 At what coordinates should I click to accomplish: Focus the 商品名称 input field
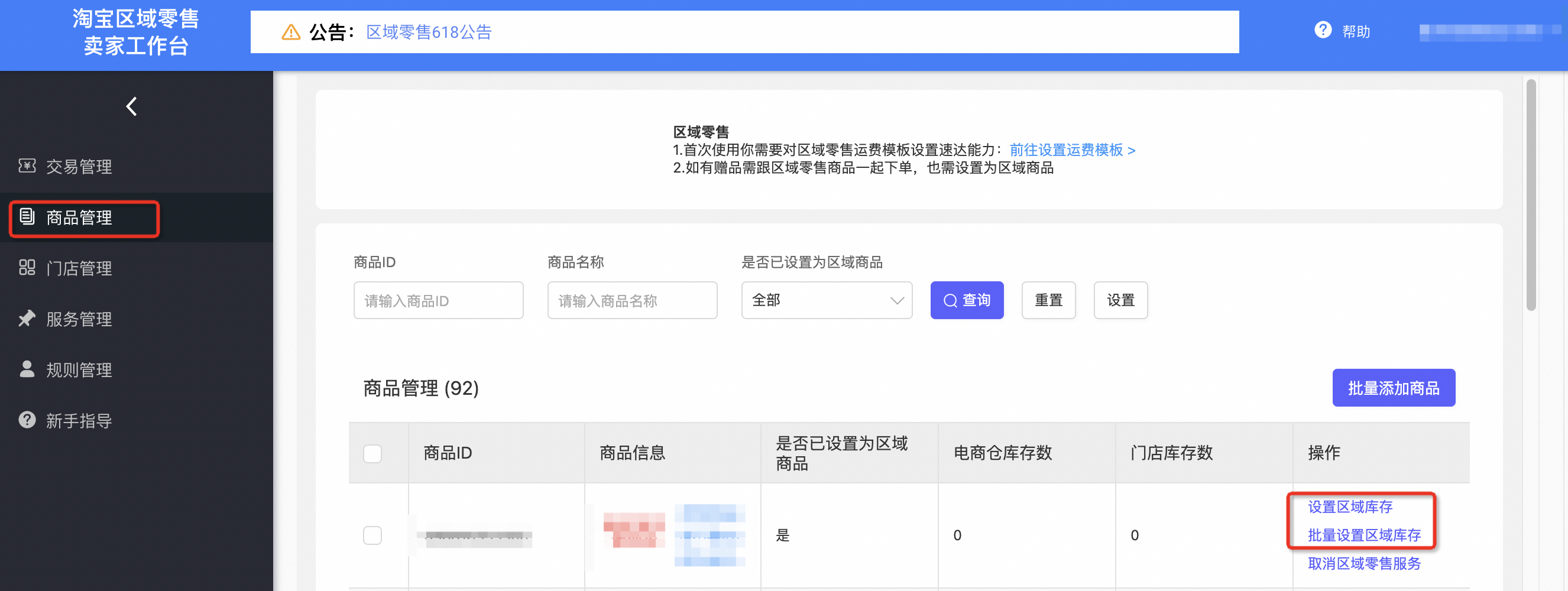pyautogui.click(x=633, y=300)
